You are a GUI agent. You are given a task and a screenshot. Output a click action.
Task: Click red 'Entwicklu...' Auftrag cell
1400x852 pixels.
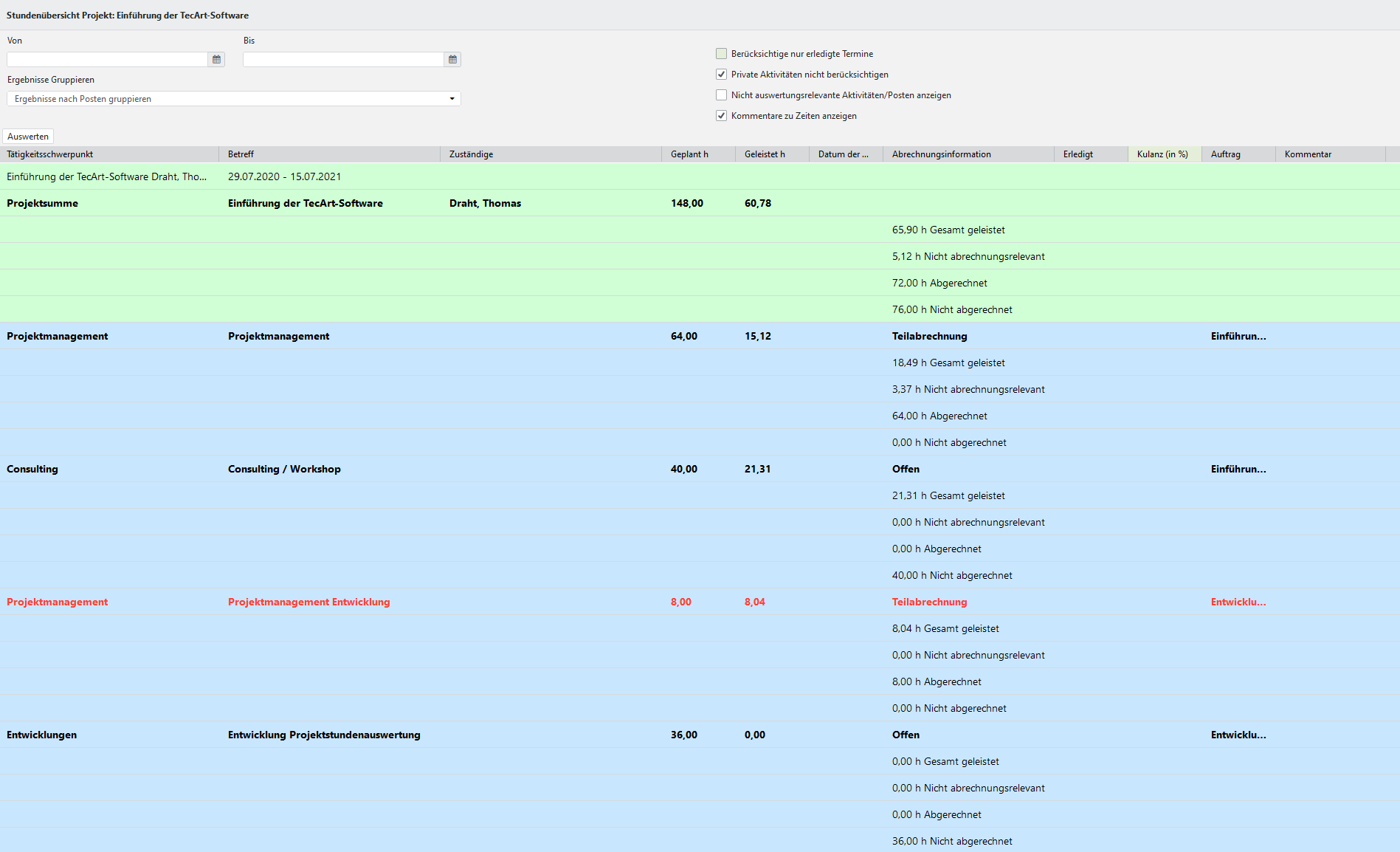1238,602
